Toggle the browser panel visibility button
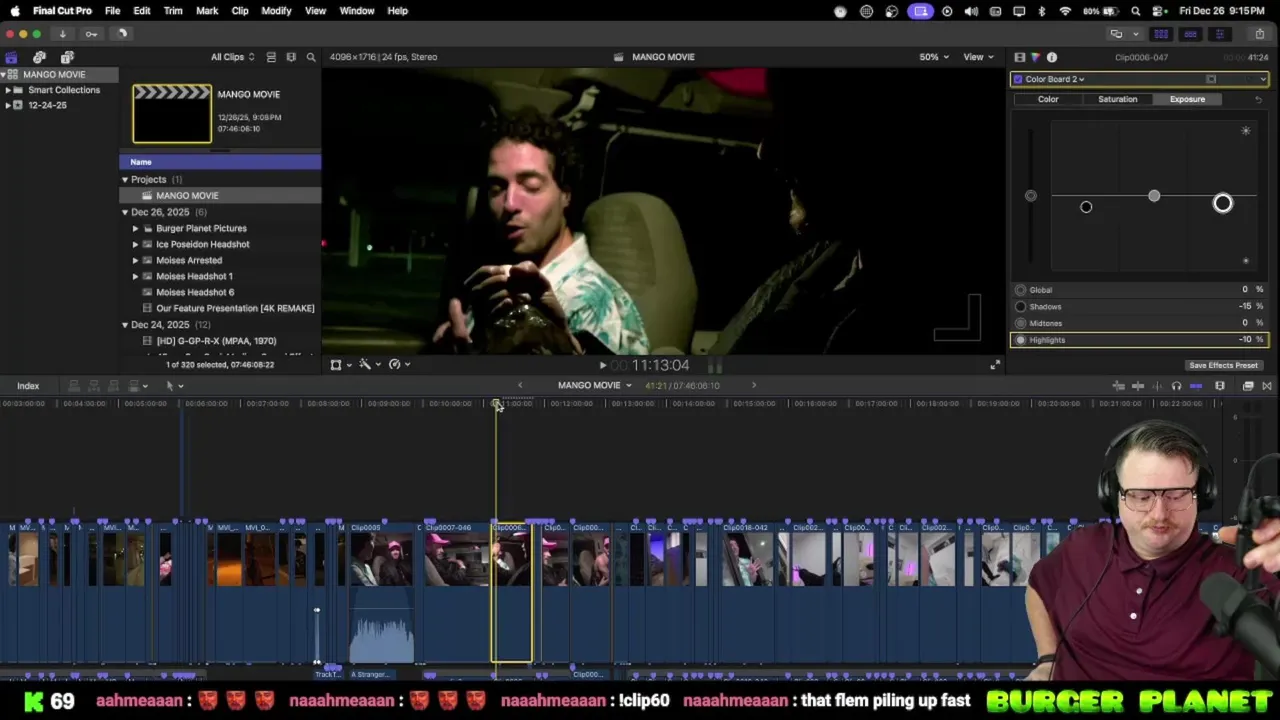 (1161, 34)
